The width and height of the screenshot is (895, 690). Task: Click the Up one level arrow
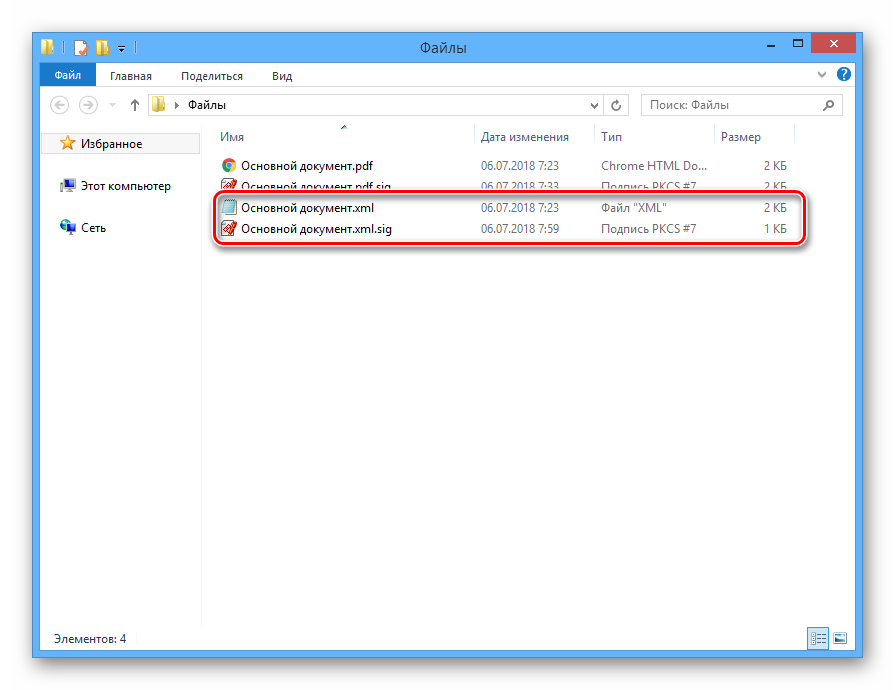click(x=135, y=105)
